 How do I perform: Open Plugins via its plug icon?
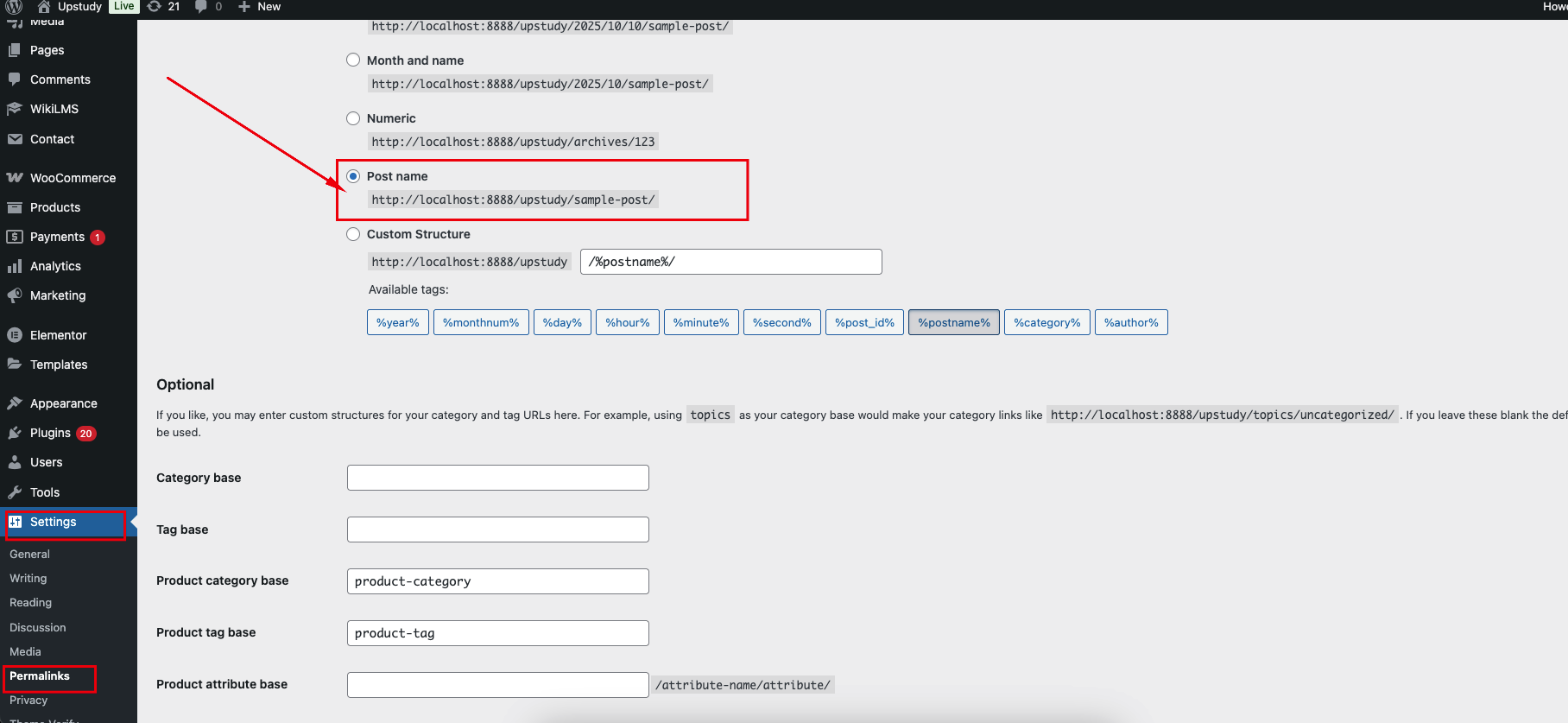click(x=15, y=433)
